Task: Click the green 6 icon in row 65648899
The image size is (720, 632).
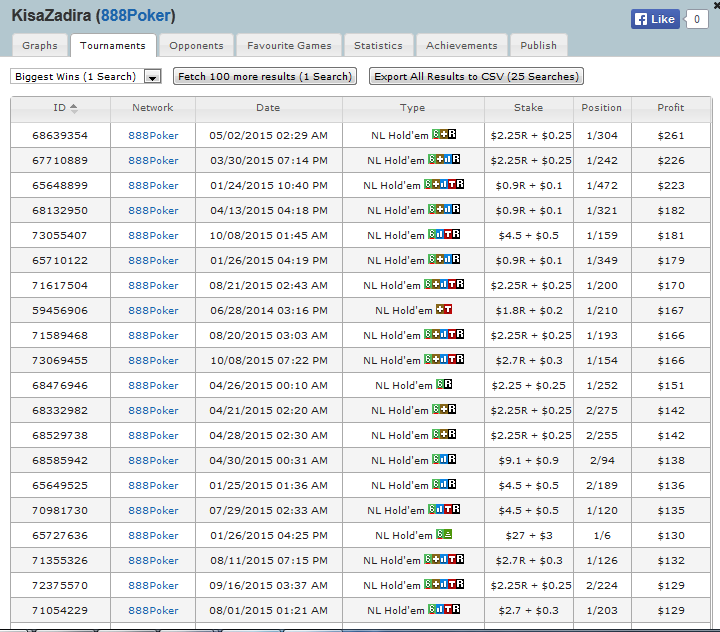Action: 428,184
